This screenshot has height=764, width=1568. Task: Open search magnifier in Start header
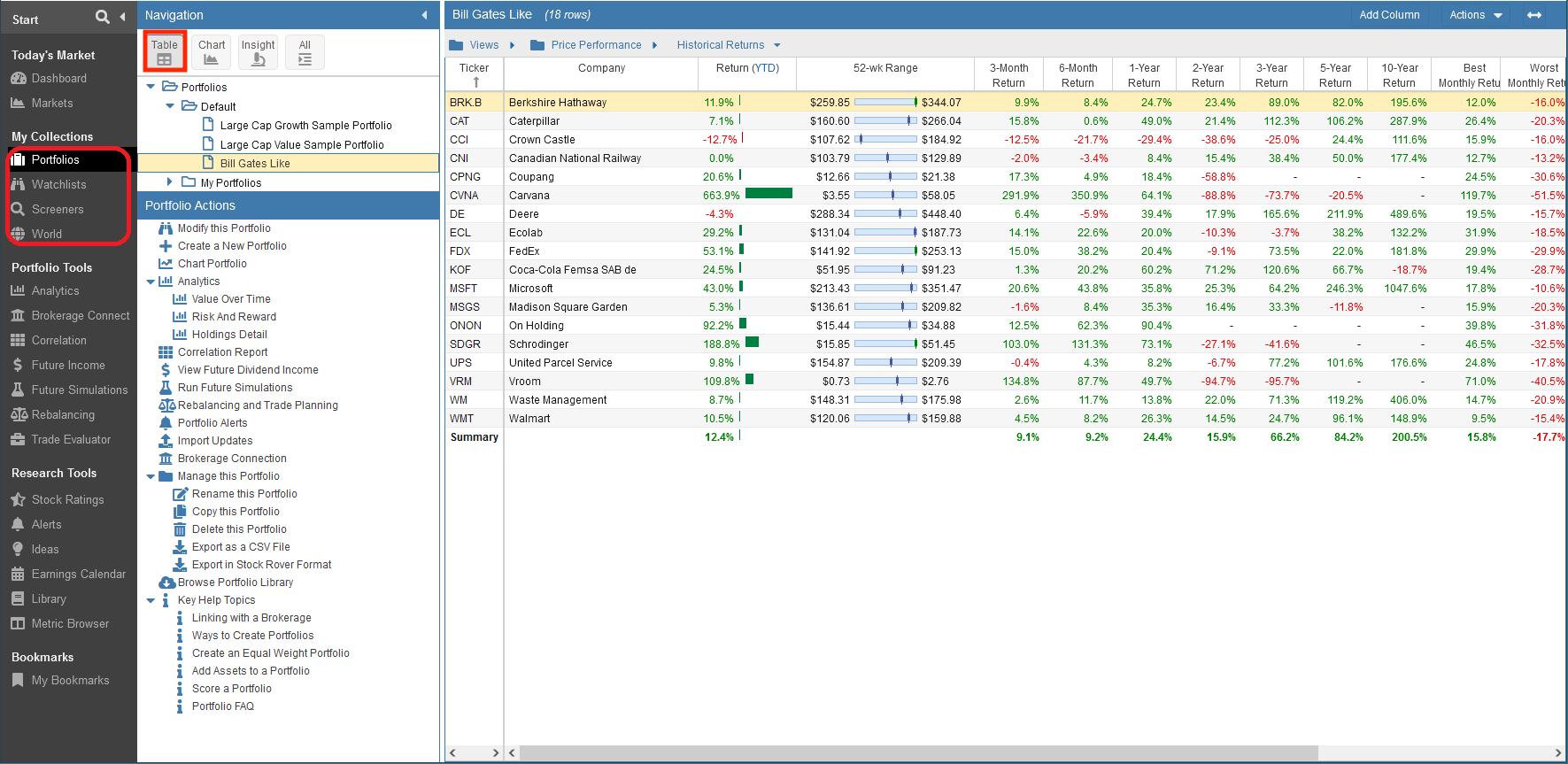(103, 17)
